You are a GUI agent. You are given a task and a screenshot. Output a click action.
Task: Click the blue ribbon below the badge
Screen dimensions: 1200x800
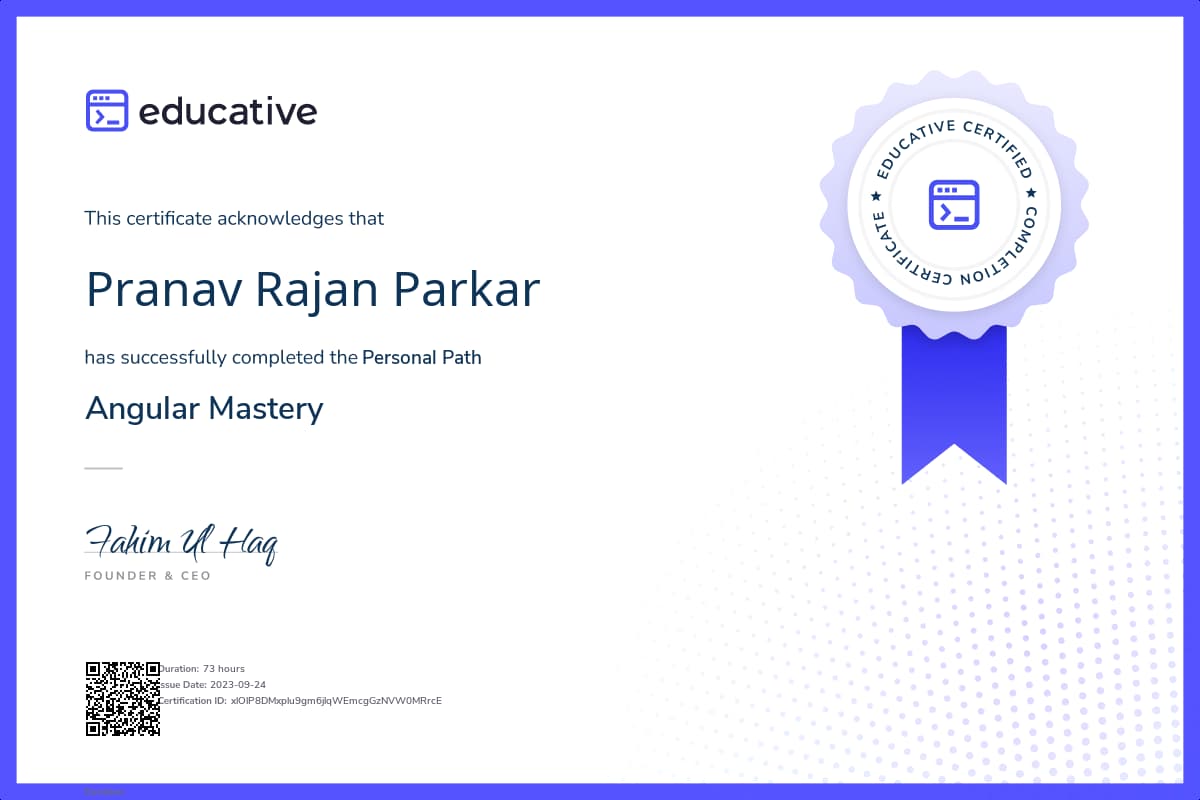pyautogui.click(x=953, y=405)
